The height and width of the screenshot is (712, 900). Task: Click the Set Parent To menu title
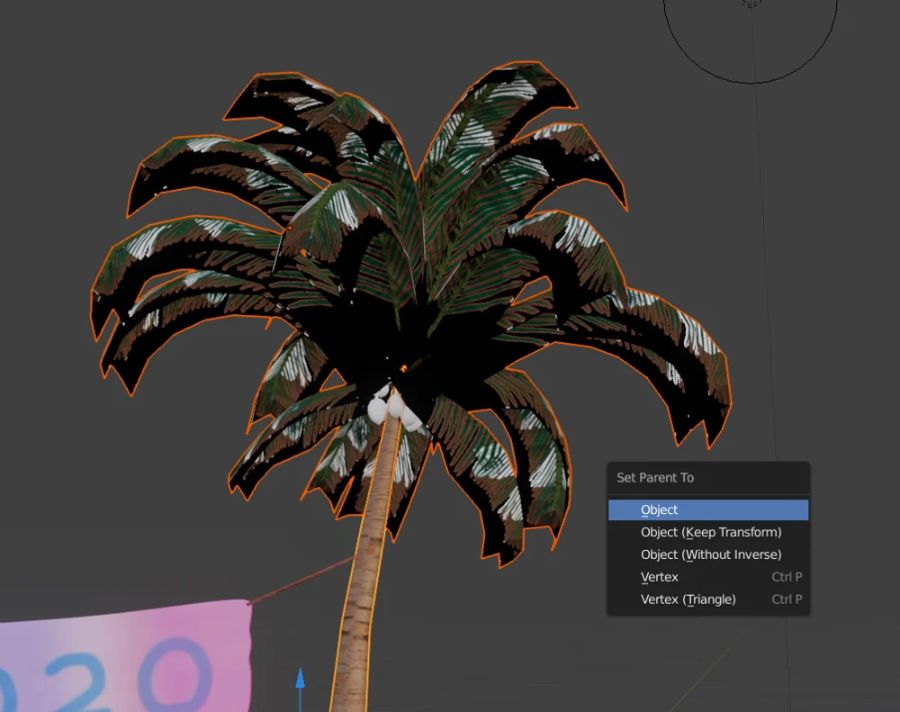coord(655,477)
